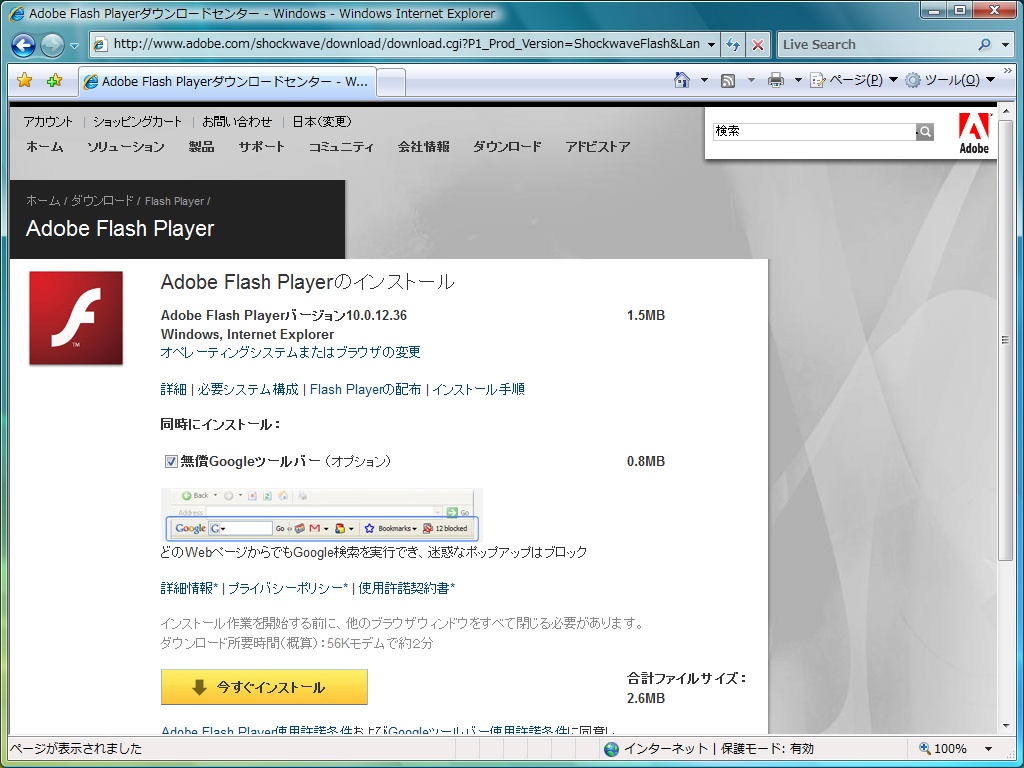Click the Flash Player breadcrumb link

[x=174, y=201]
